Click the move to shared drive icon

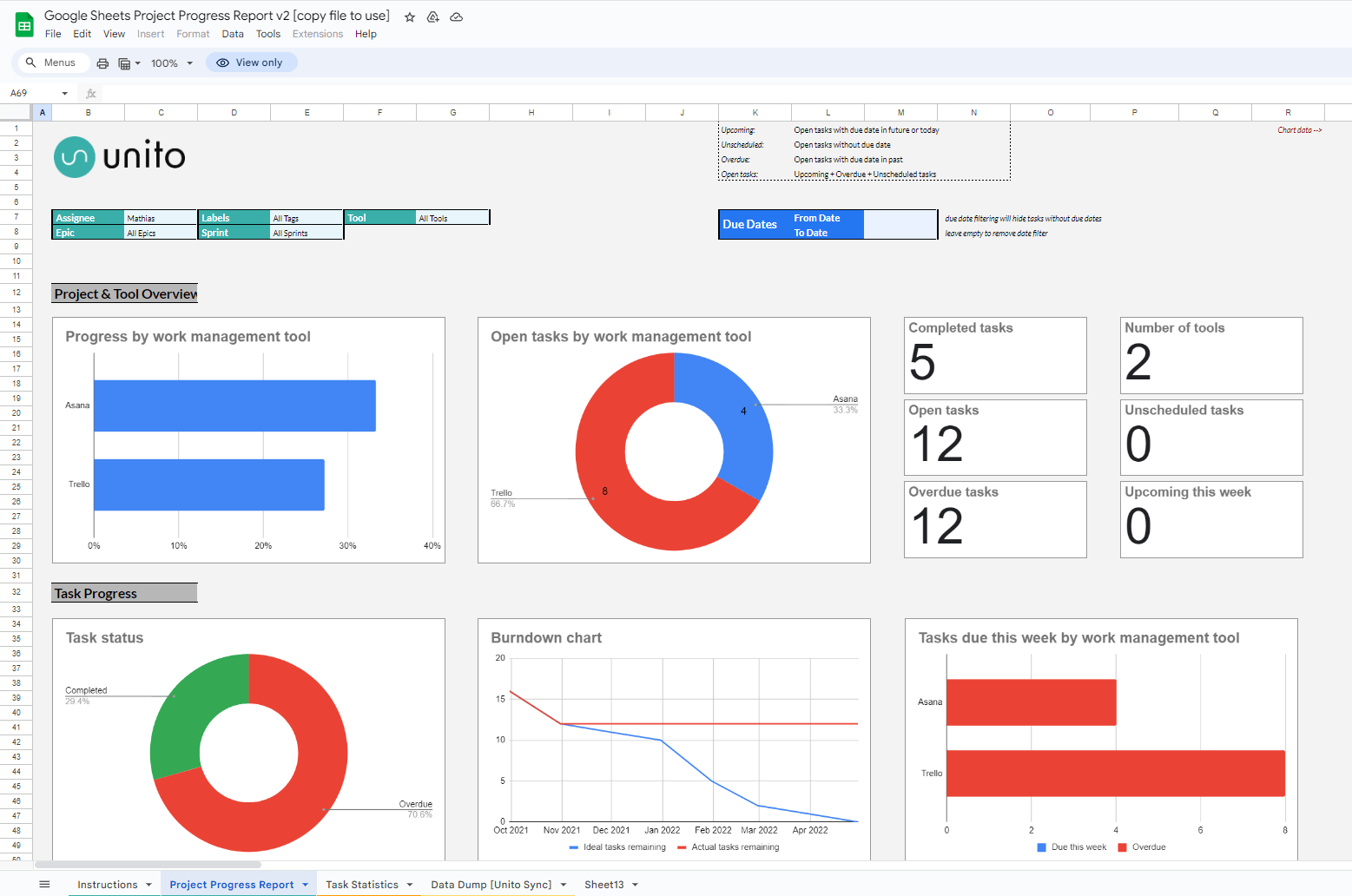coord(432,16)
